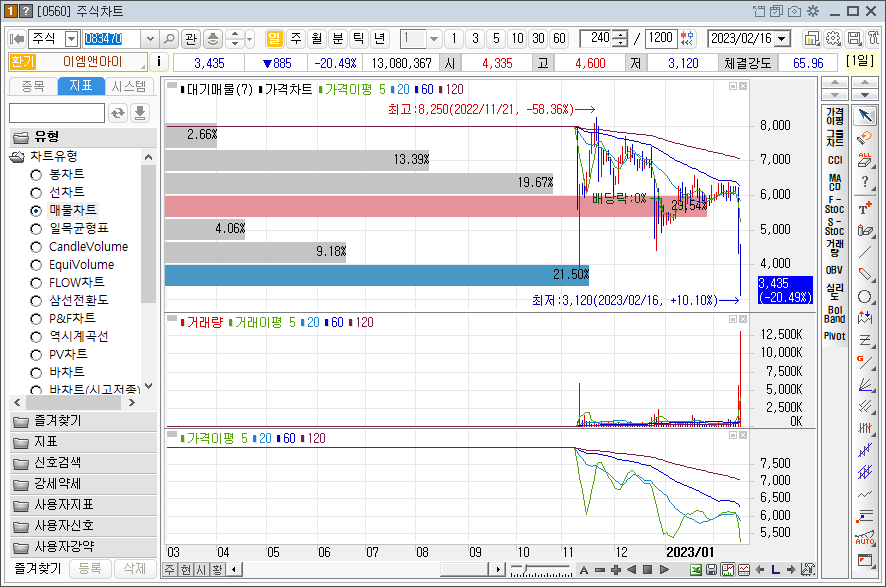This screenshot has height=587, width=886.
Task: Expand the 강세약세 folder
Action: [83, 484]
